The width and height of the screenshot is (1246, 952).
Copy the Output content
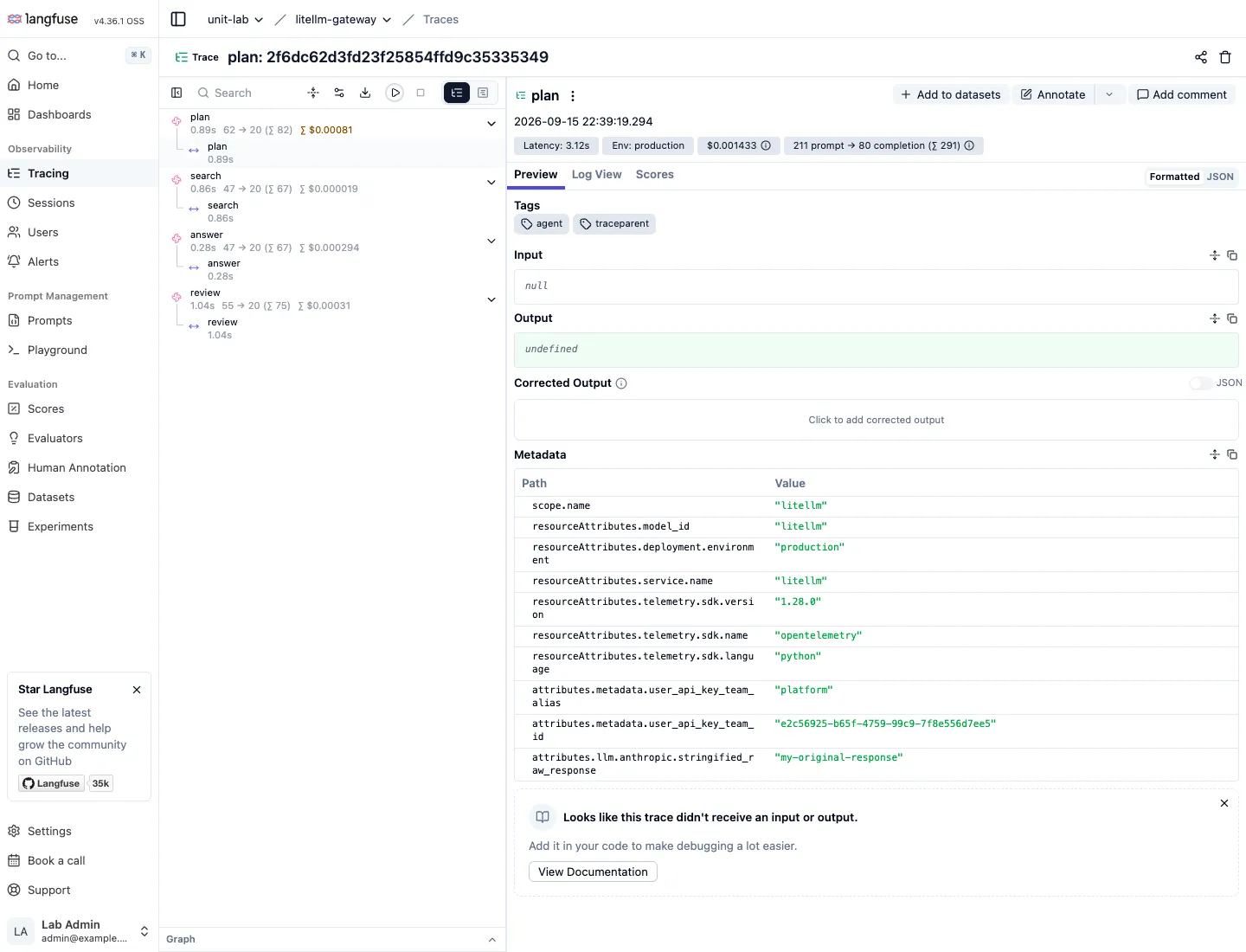1232,318
